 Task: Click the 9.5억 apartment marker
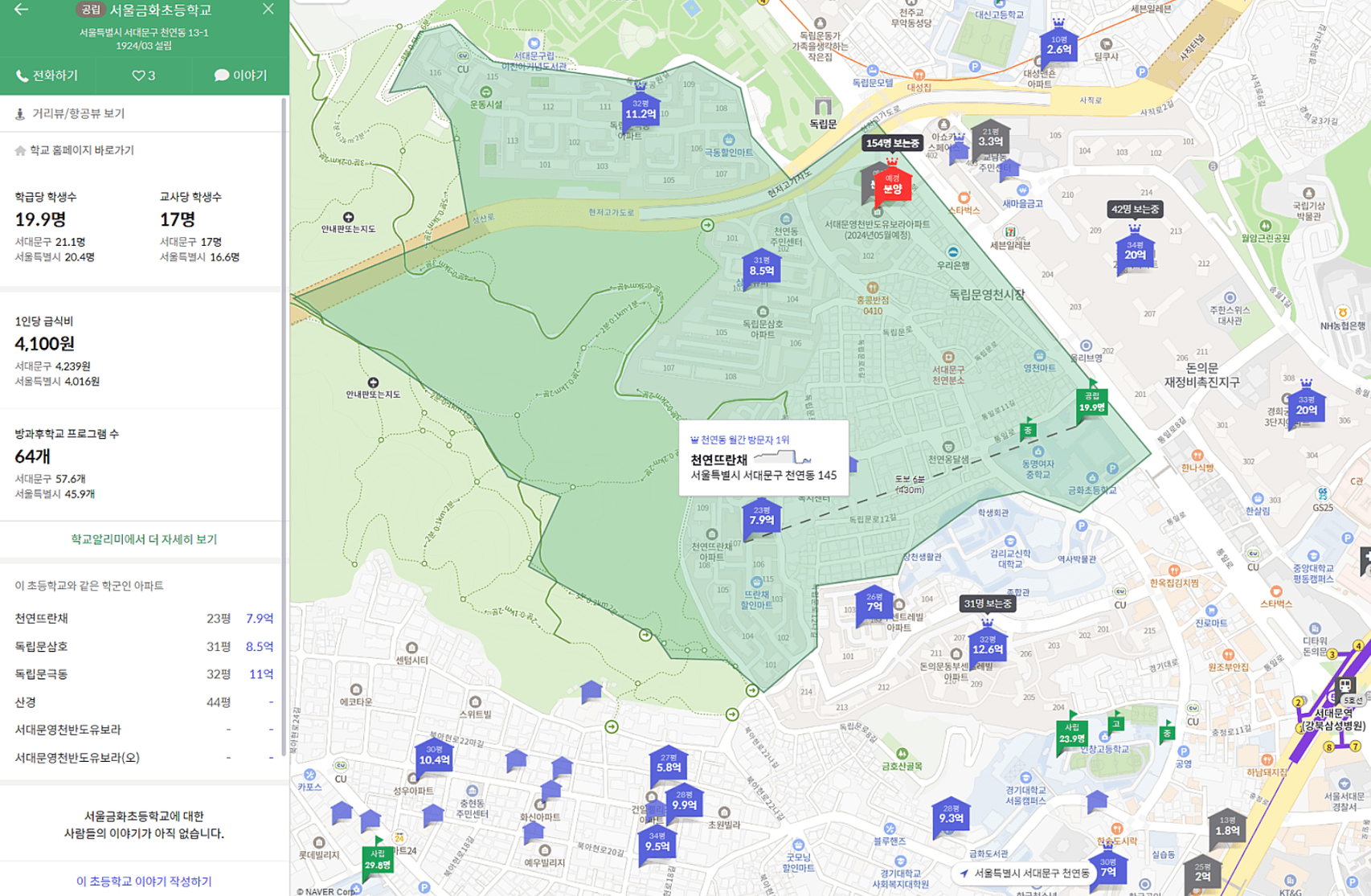[x=657, y=843]
